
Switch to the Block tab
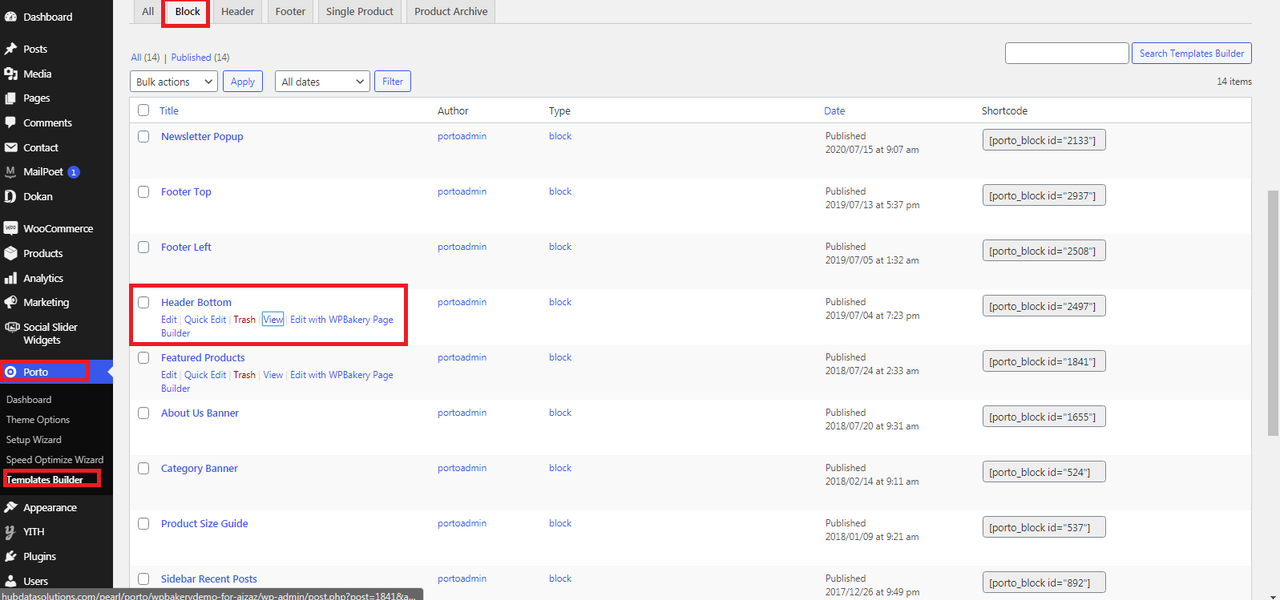[187, 12]
